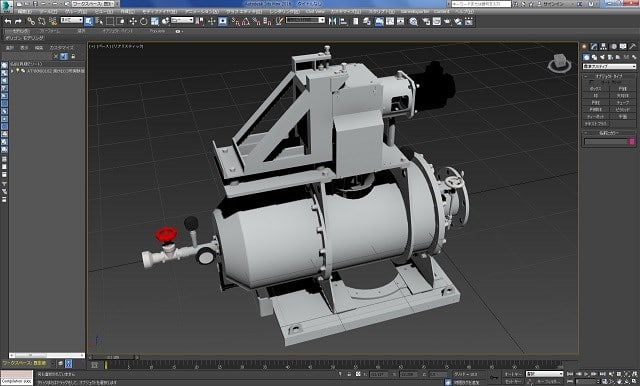
Task: Open the レンダリング menu
Action: (x=285, y=12)
